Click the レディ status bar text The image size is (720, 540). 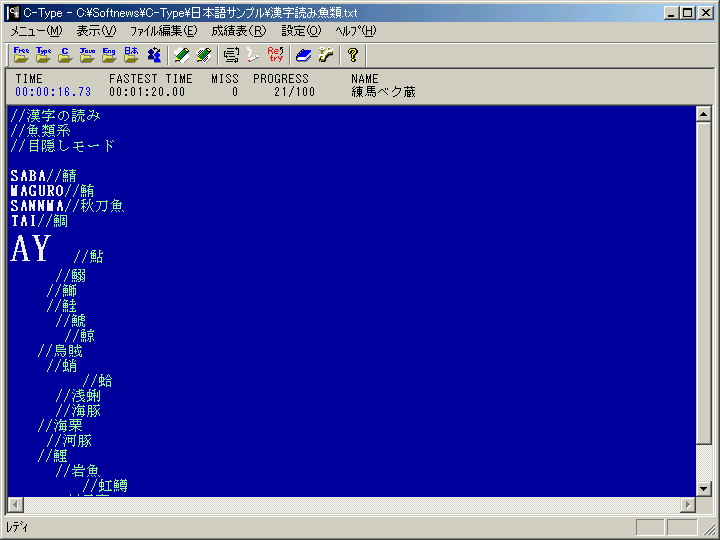coord(17,527)
